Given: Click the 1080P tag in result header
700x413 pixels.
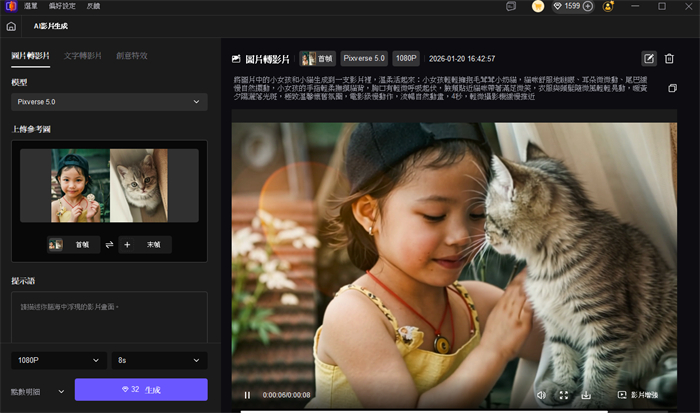Looking at the screenshot, I should click(x=406, y=58).
